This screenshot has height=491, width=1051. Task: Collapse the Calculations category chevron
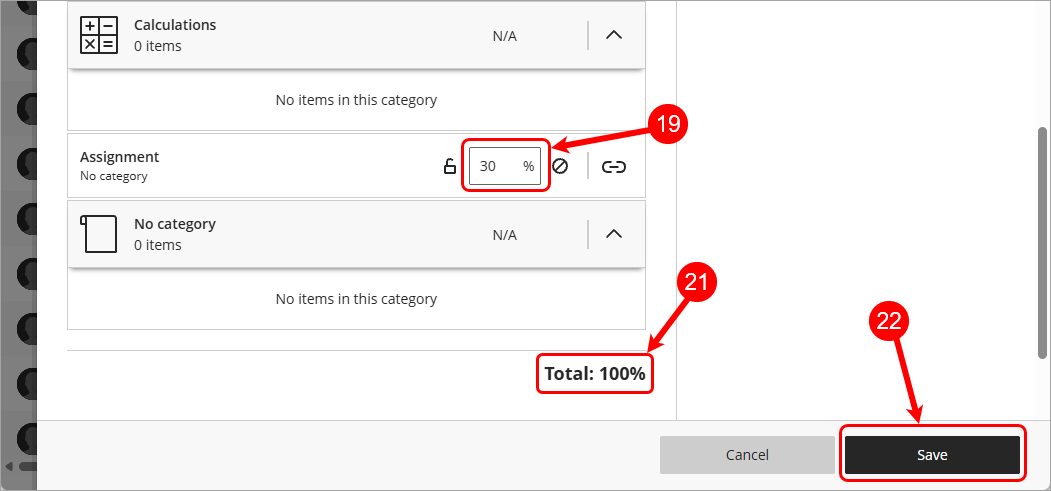click(614, 36)
